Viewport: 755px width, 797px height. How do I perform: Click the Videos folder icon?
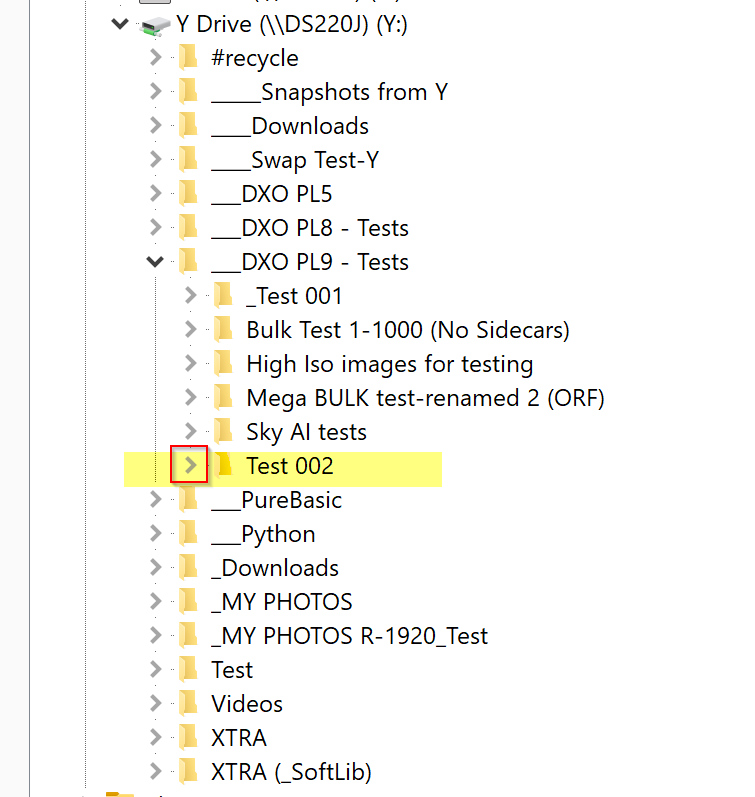click(189, 704)
